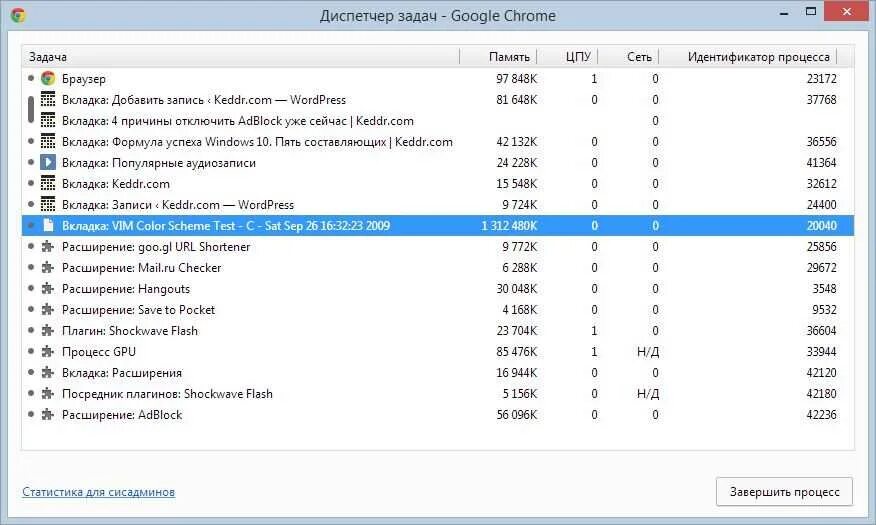Click process ID 20040

[x=821, y=226]
